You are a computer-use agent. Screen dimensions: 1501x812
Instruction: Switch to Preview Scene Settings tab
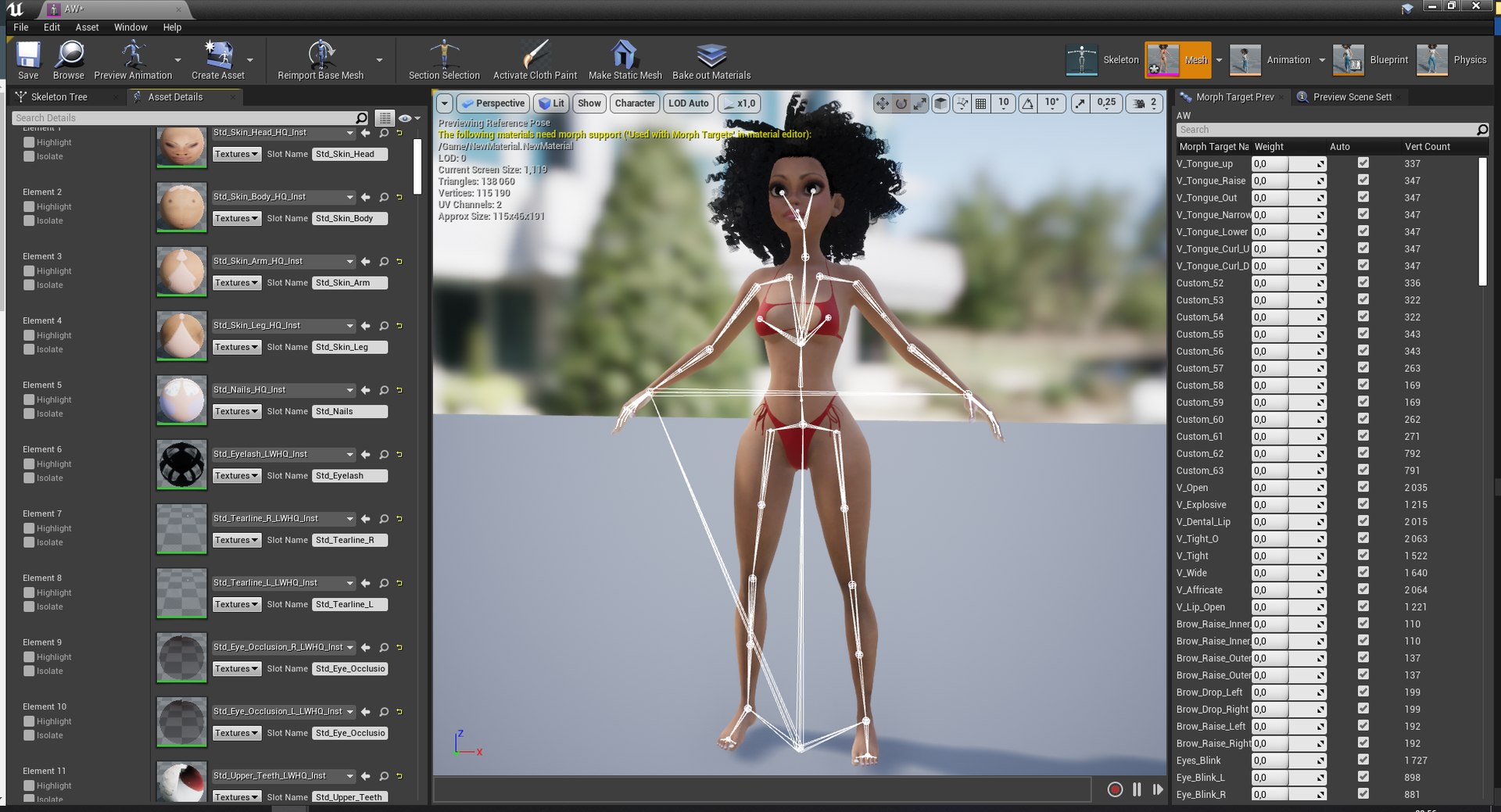pos(1352,97)
